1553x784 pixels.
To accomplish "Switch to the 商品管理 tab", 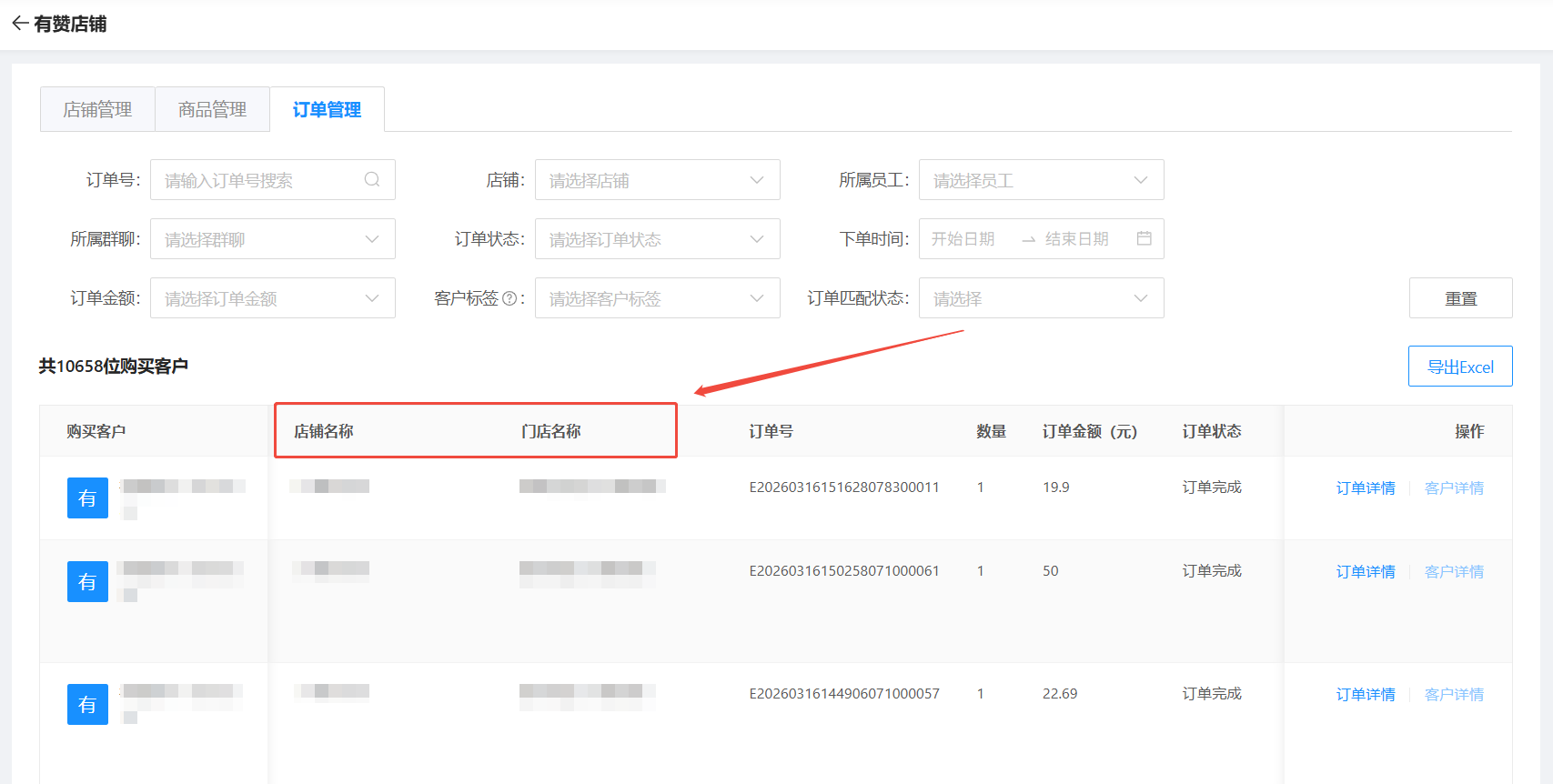I will coord(212,110).
